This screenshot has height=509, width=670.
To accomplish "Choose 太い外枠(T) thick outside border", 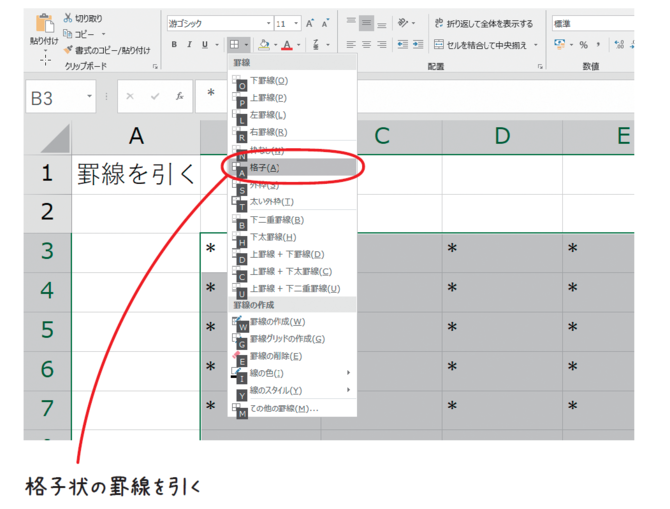I will 293,202.
